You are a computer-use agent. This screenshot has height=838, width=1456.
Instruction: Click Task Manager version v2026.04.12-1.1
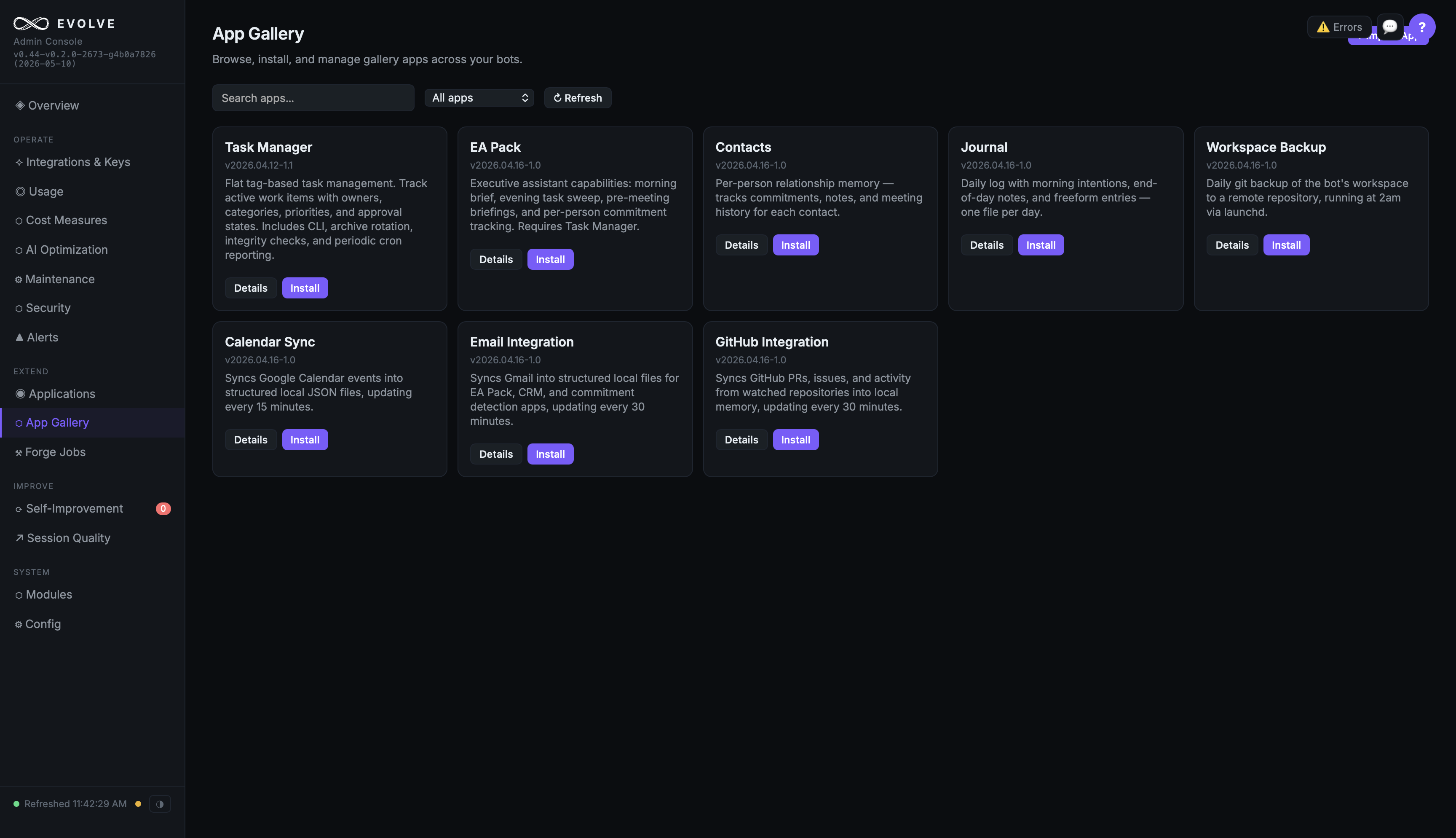click(x=259, y=165)
